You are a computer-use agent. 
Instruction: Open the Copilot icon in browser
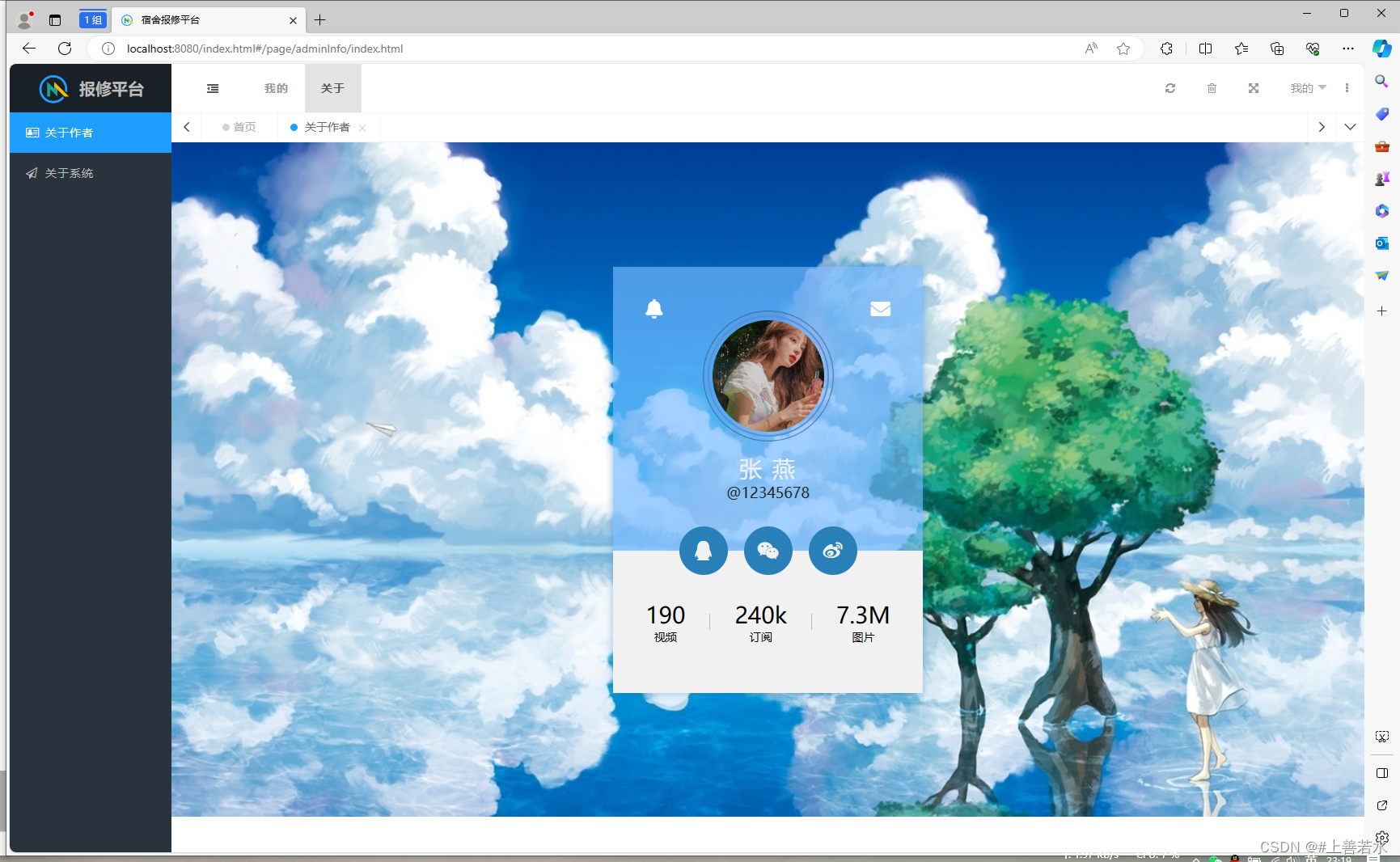[1381, 49]
